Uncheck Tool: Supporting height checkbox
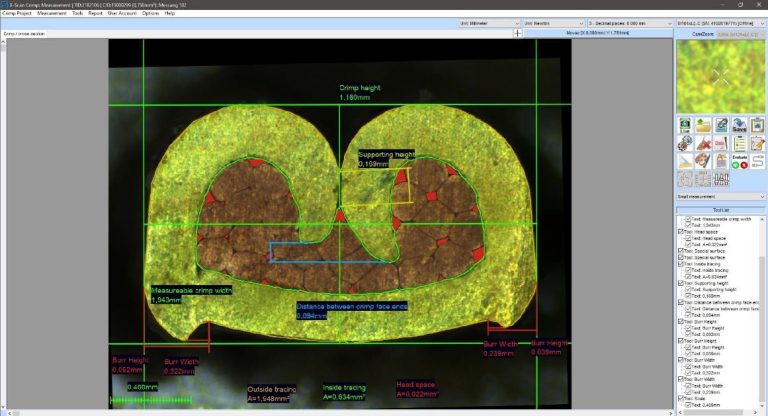The height and width of the screenshot is (416, 768). point(681,283)
